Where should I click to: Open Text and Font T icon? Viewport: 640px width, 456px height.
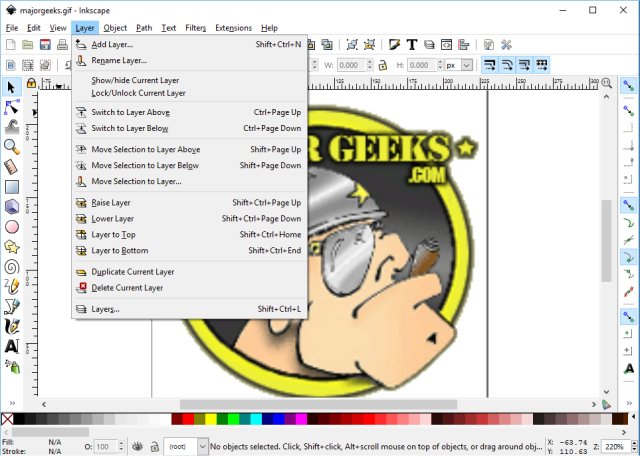click(x=412, y=44)
